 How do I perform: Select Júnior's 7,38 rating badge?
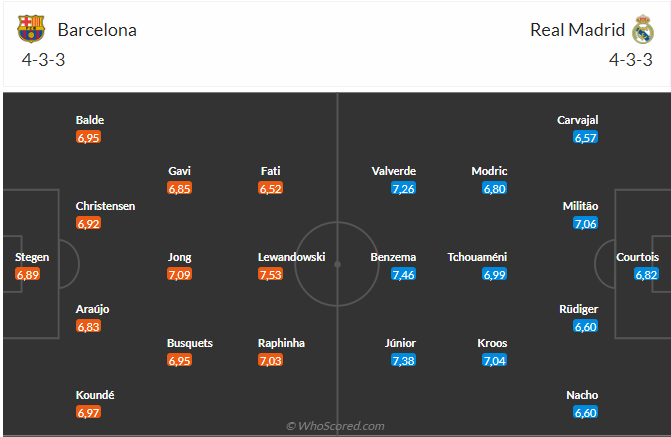click(x=403, y=360)
